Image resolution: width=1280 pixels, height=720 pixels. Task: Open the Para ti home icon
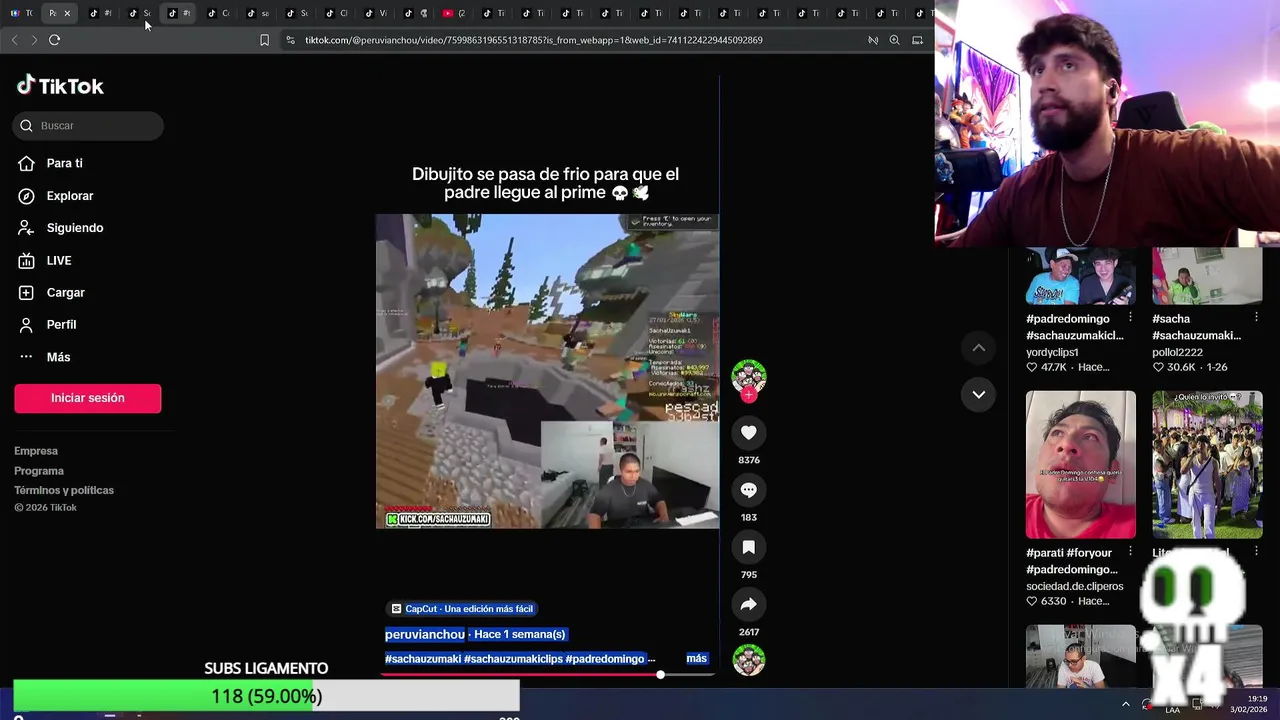point(26,163)
